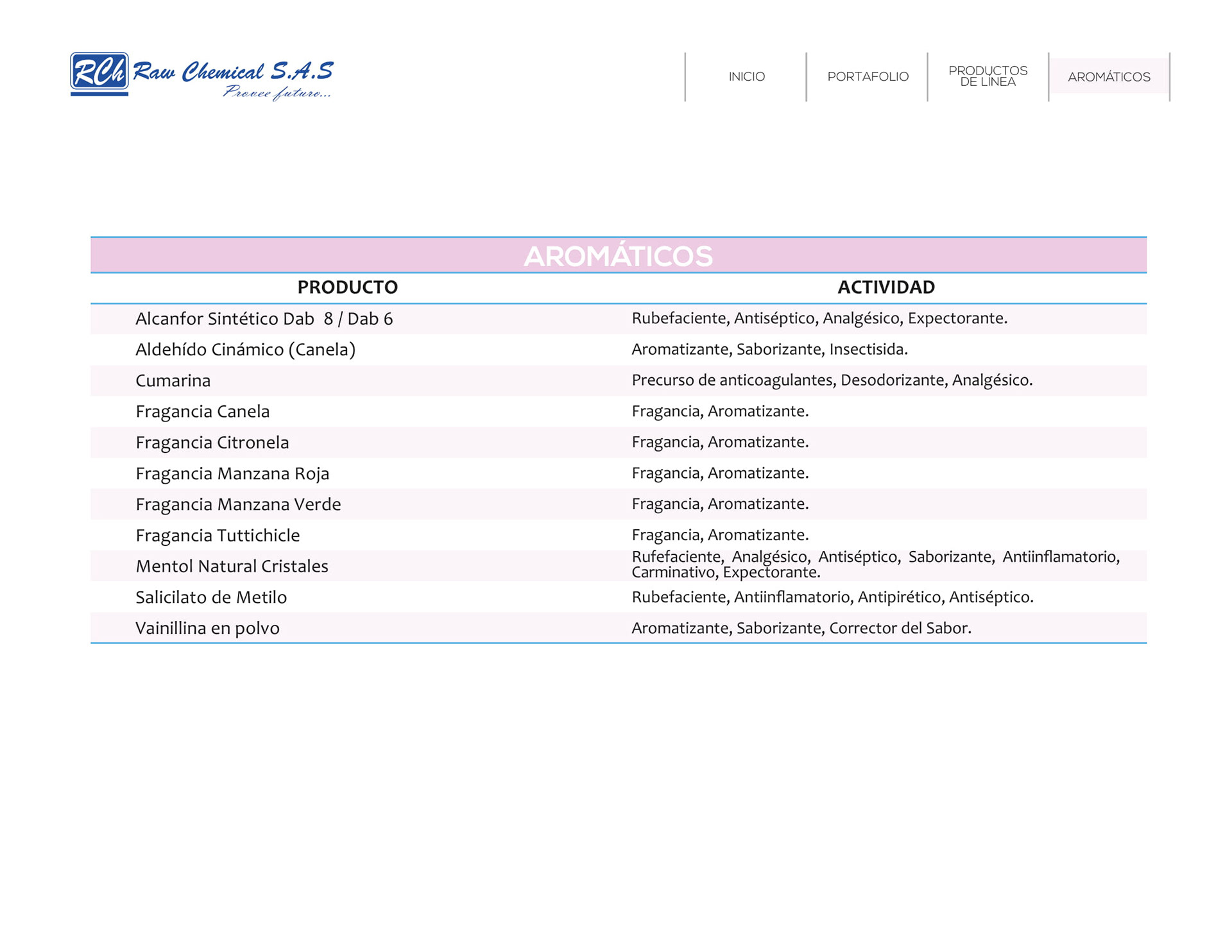Open the INICIO menu item
This screenshot has height=952, width=1232.
[746, 77]
